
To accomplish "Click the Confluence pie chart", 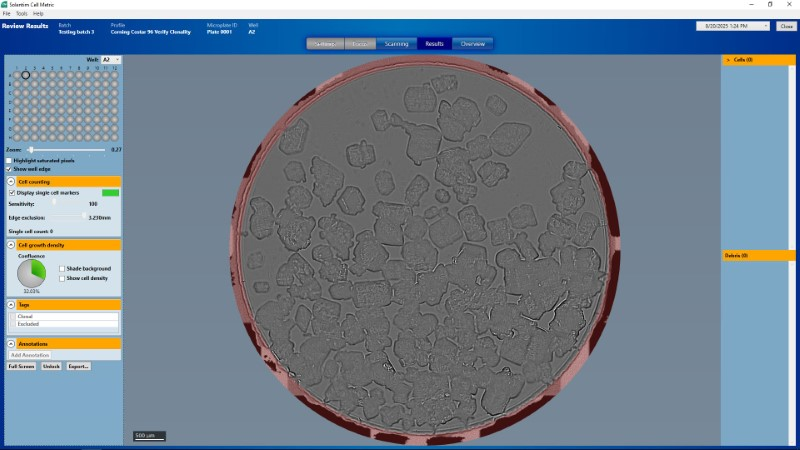I will [x=32, y=273].
